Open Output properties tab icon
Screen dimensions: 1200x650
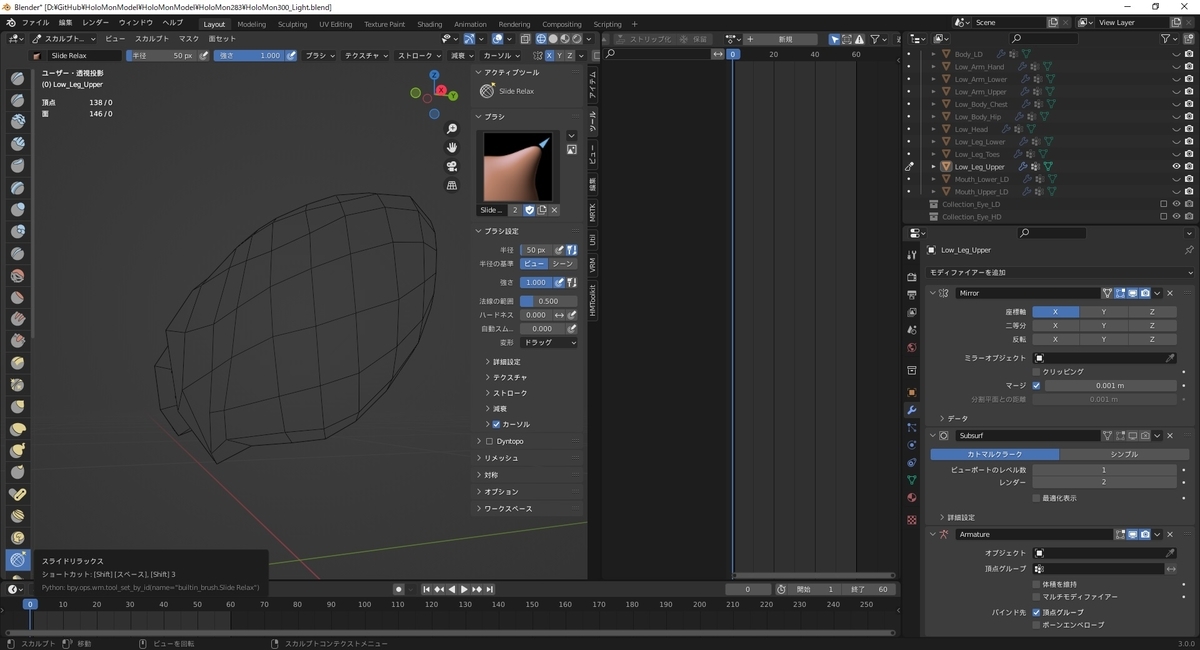pyautogui.click(x=911, y=295)
